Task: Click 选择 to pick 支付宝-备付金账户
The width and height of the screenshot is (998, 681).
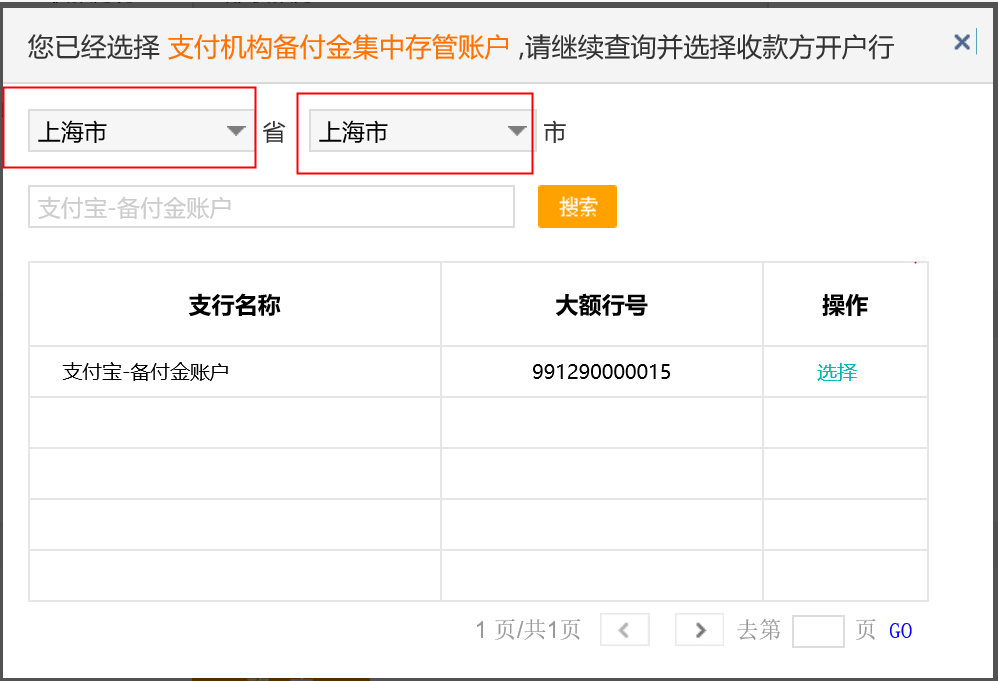Action: (x=836, y=371)
